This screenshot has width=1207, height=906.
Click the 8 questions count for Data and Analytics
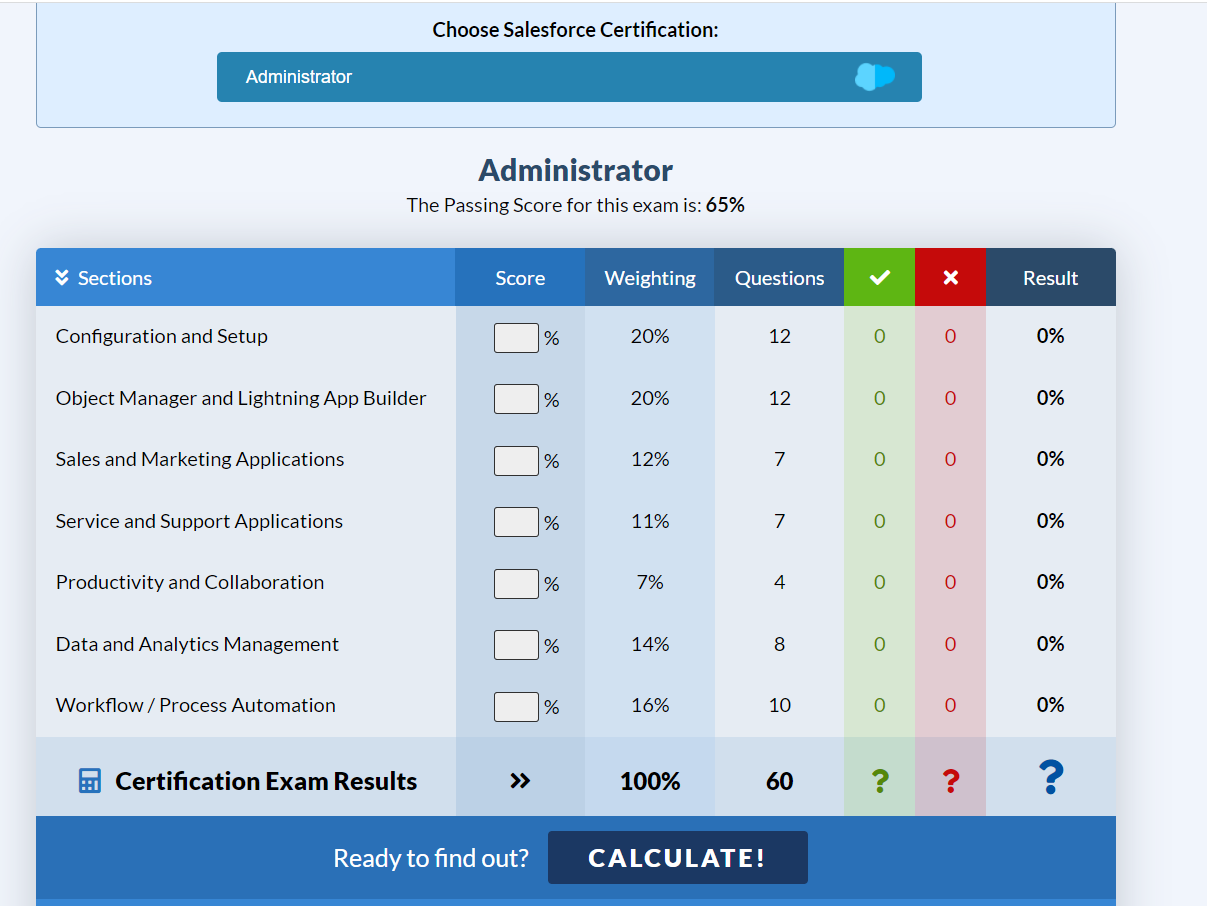[x=780, y=644]
